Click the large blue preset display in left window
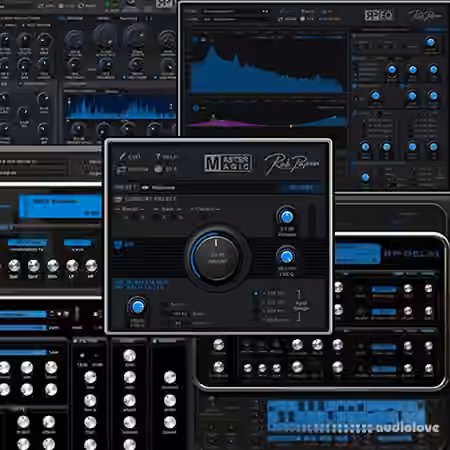 (x=60, y=206)
